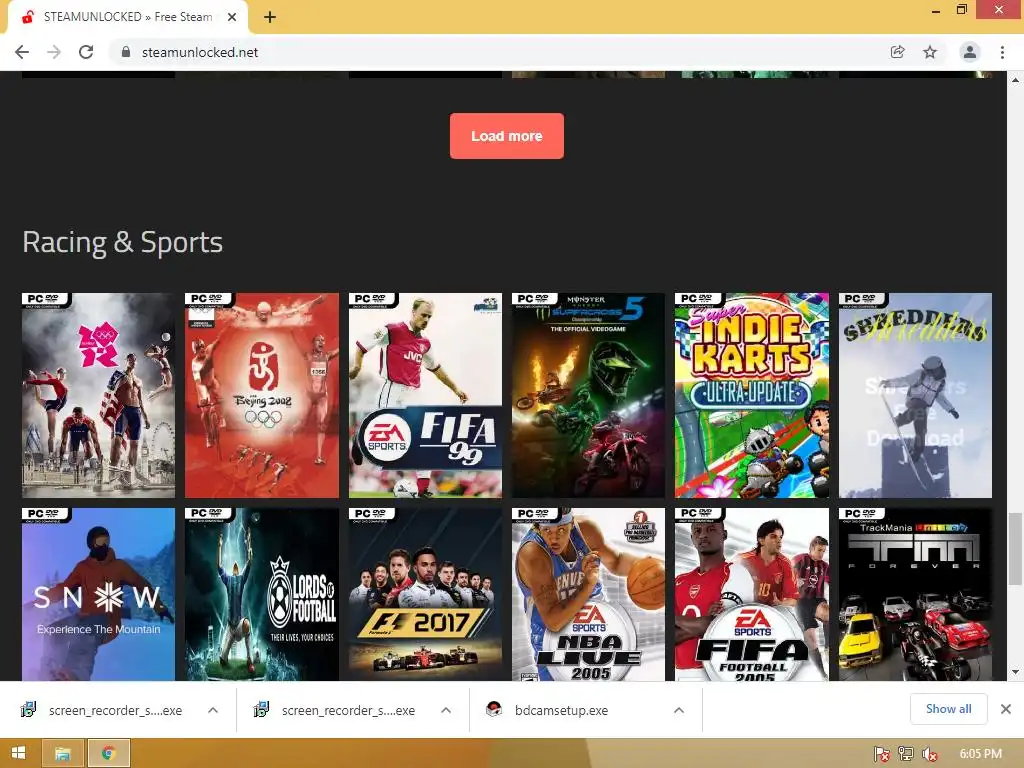The height and width of the screenshot is (768, 1024).
Task: Expand options for first screen_recorder download
Action: point(213,710)
